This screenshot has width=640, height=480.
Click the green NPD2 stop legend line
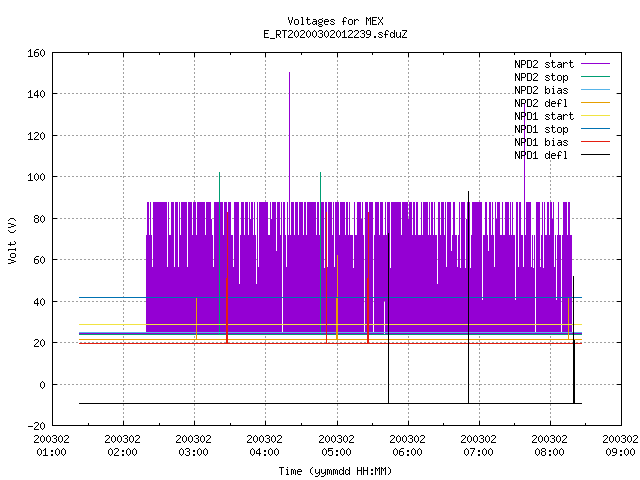click(595, 76)
